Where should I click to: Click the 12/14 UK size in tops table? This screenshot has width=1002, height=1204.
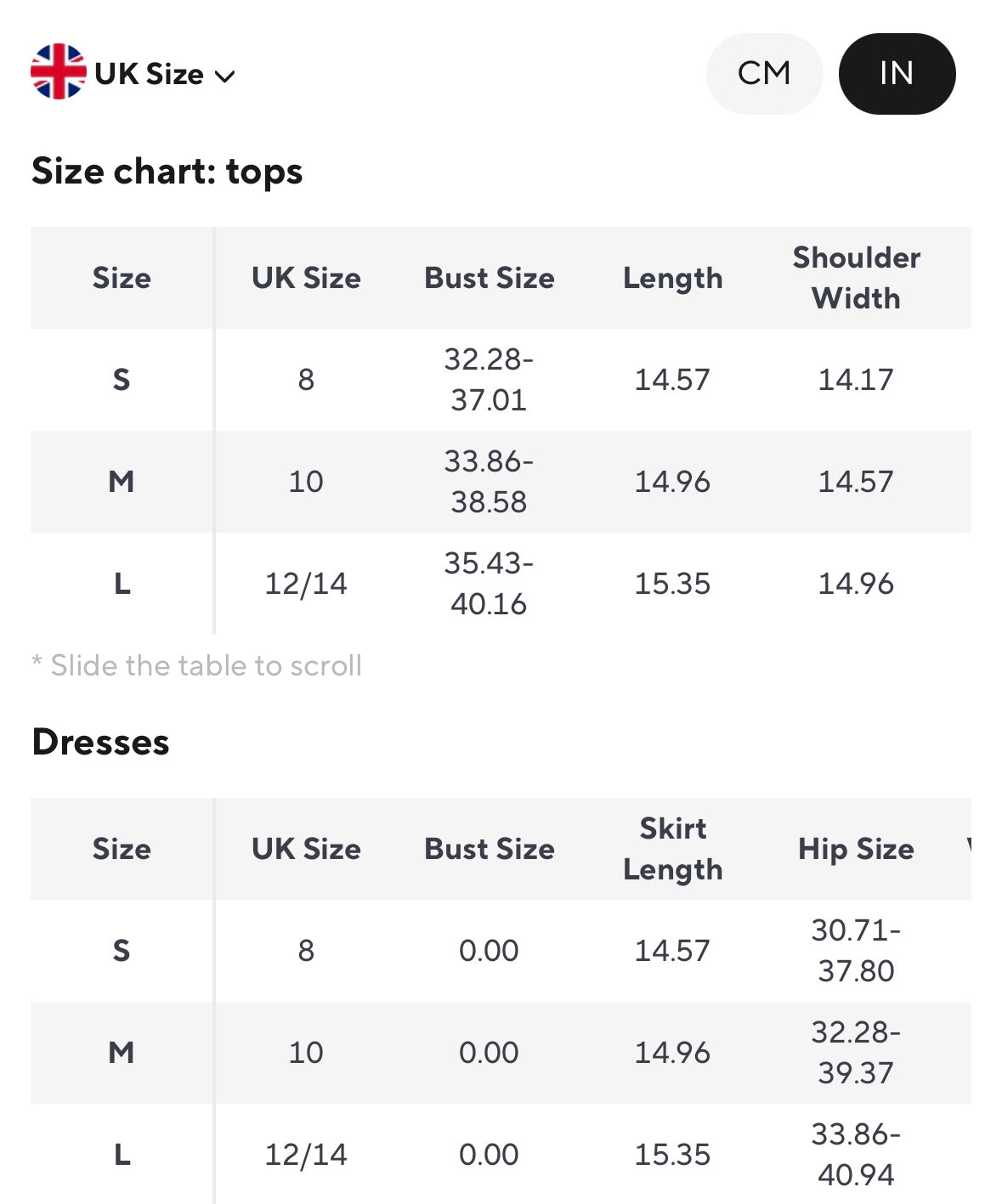click(306, 584)
